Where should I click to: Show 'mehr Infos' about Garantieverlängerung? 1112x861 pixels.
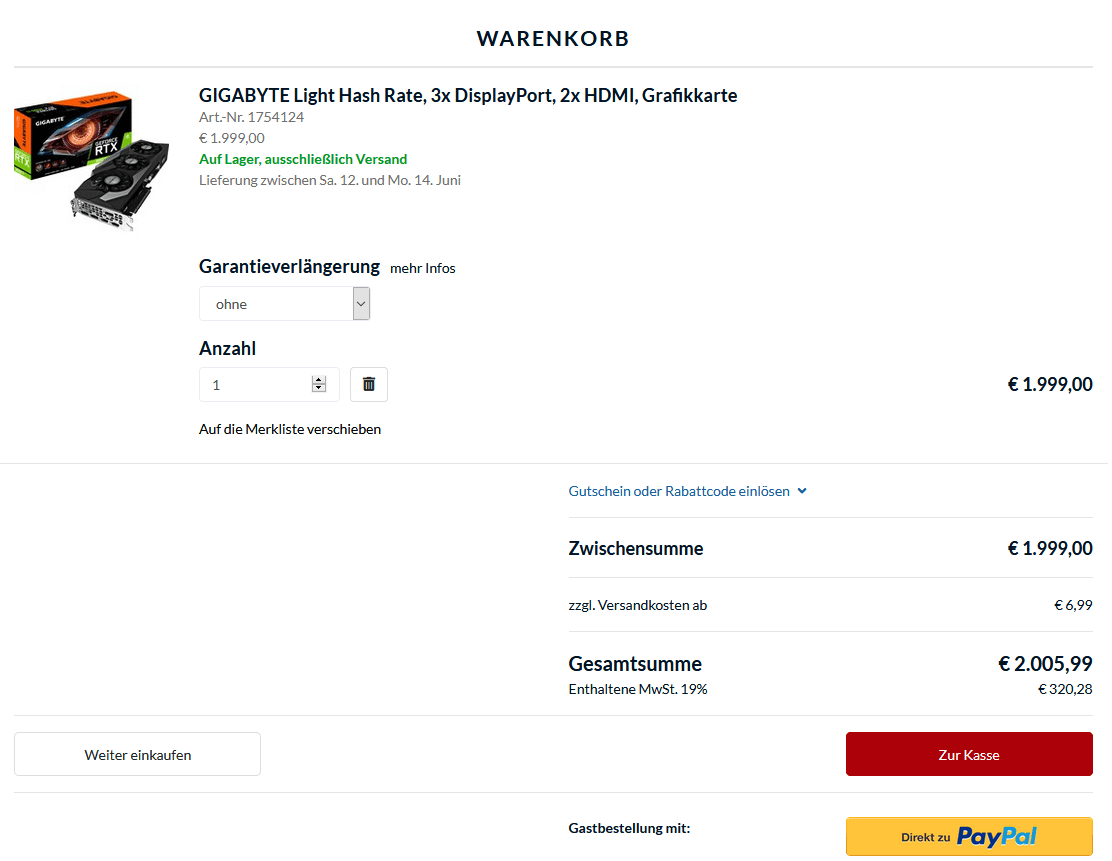[x=423, y=269]
